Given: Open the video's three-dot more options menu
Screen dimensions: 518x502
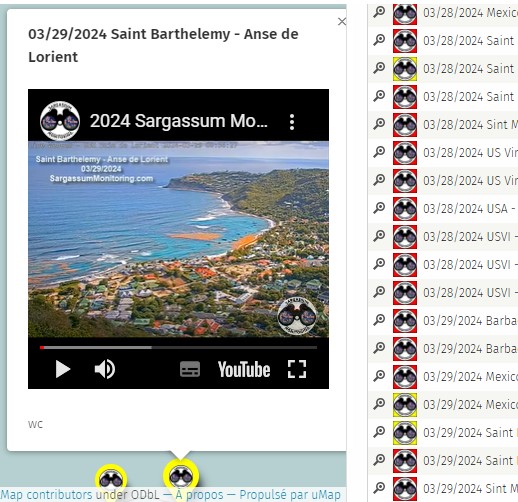Looking at the screenshot, I should click(292, 122).
